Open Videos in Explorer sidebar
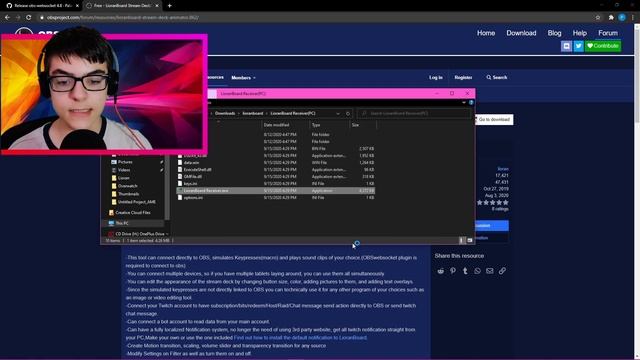 coord(124,170)
